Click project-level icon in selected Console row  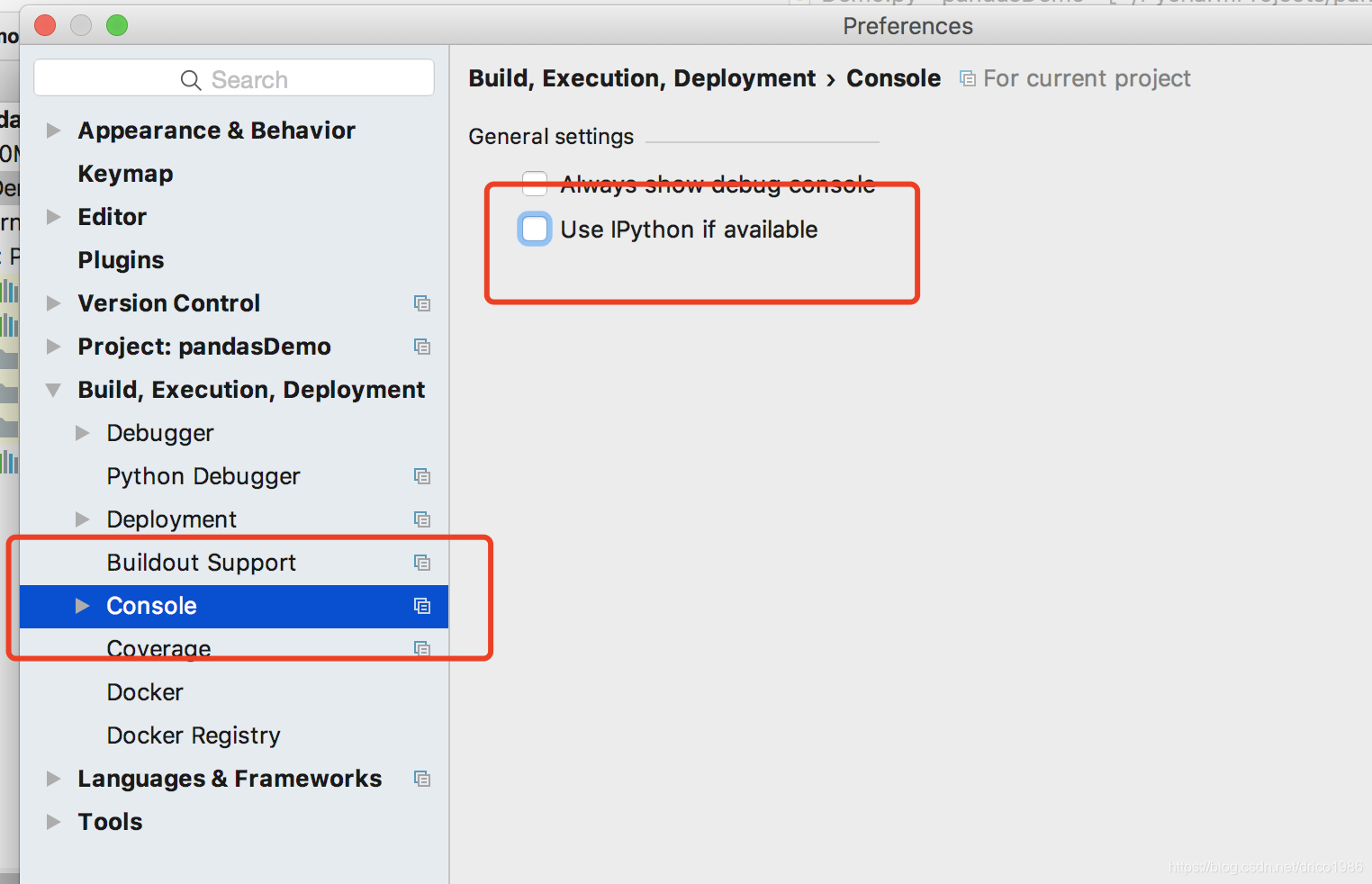421,606
